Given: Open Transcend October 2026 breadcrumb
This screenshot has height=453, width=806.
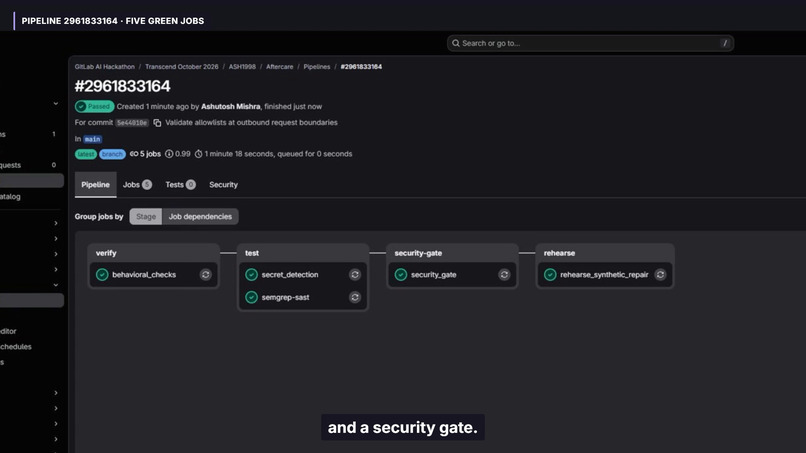Looking at the screenshot, I should [x=181, y=67].
